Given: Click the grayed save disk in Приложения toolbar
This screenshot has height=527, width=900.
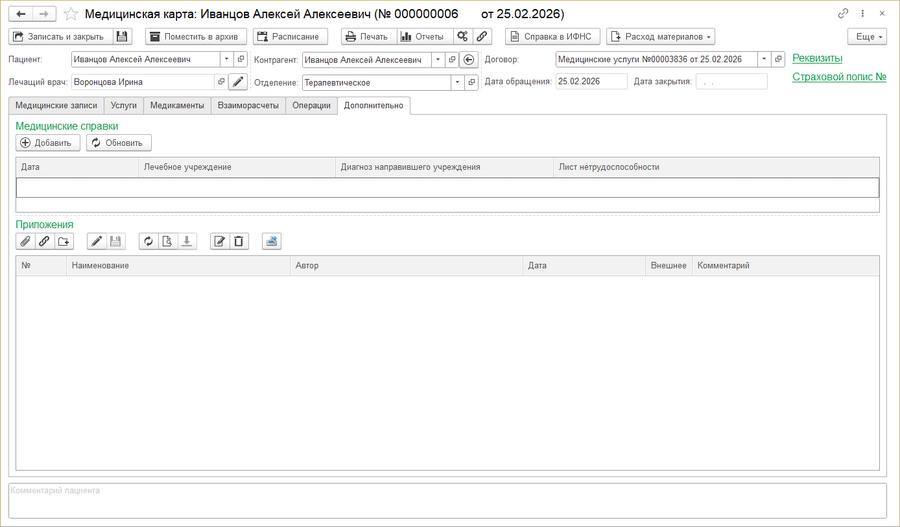Looking at the screenshot, I should pos(115,241).
